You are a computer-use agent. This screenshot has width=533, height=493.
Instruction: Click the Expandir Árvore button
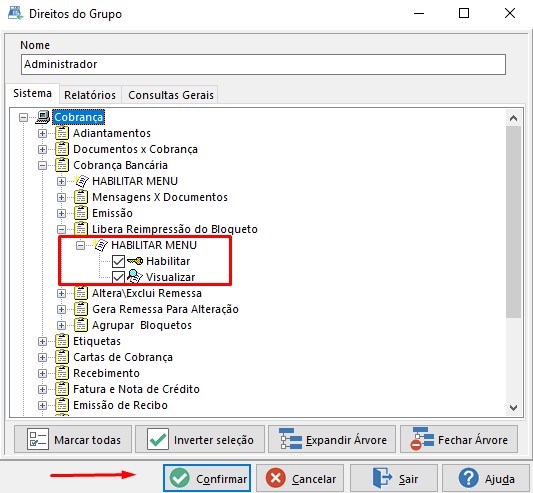[x=332, y=439]
